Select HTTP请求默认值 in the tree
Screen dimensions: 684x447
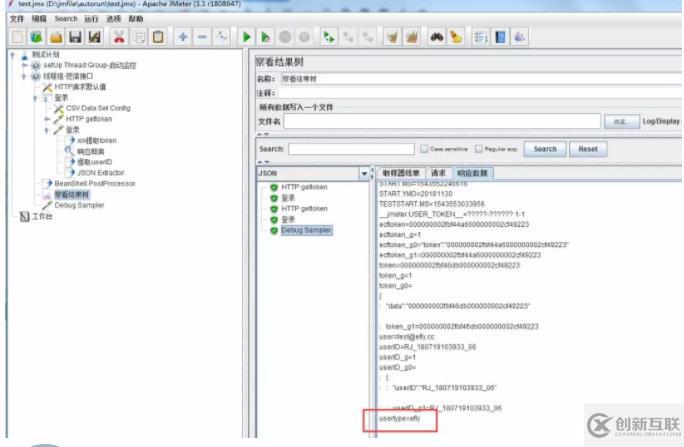(x=80, y=87)
